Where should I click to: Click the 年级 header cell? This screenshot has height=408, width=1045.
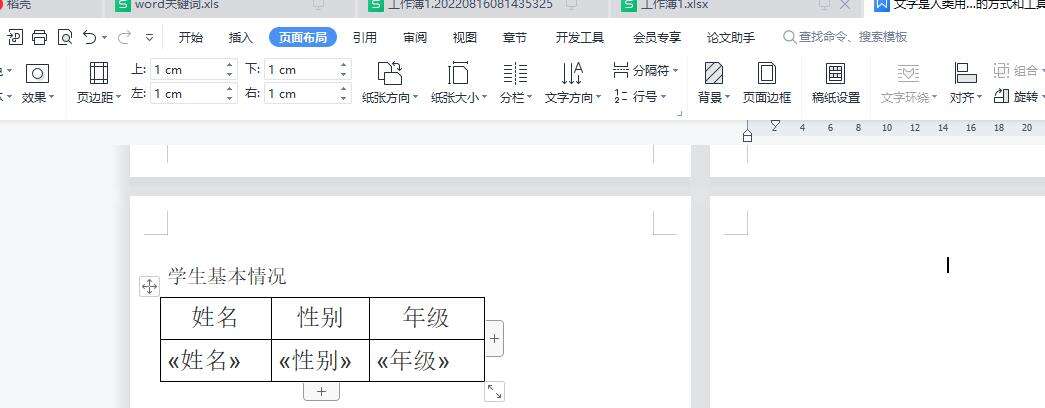[427, 318]
